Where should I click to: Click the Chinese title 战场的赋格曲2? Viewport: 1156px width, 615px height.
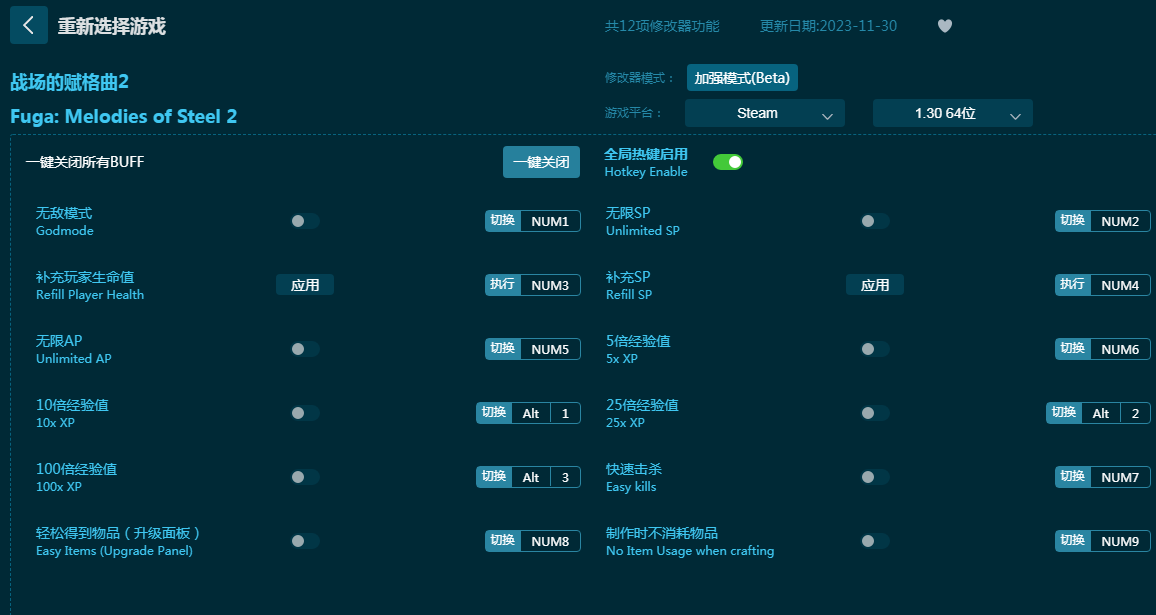tap(69, 82)
